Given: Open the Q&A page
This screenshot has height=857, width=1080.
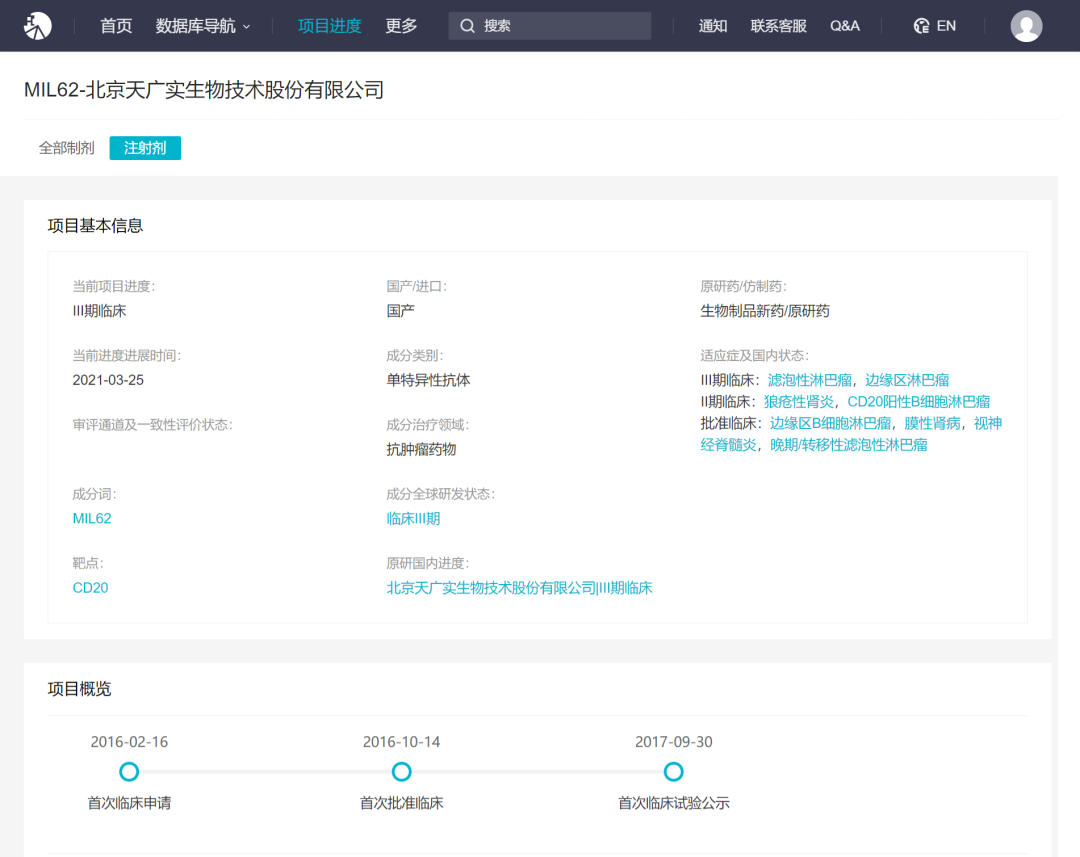Looking at the screenshot, I should pyautogui.click(x=844, y=26).
